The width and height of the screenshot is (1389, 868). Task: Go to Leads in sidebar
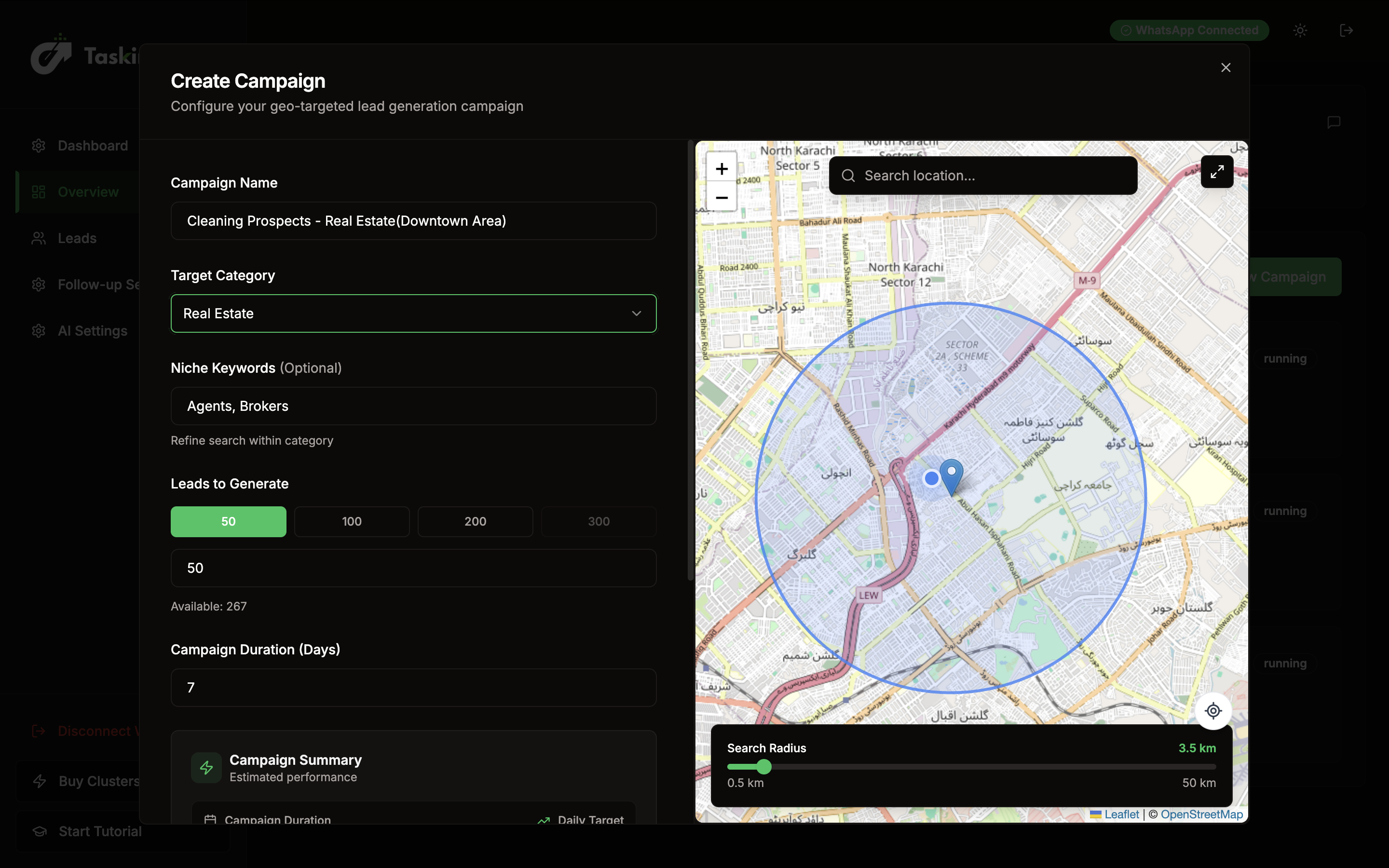point(77,238)
